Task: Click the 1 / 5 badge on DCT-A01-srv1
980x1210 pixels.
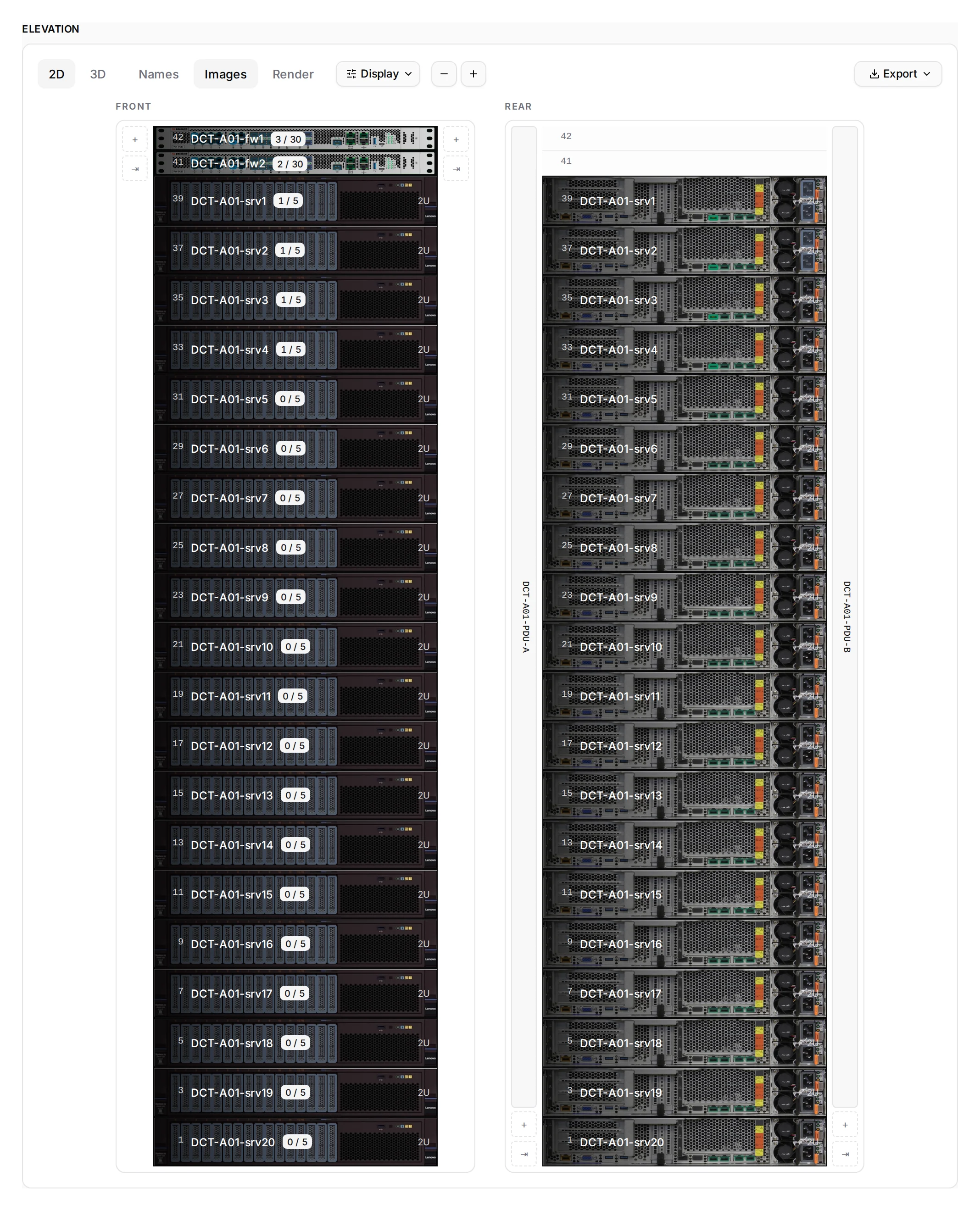Action: 288,201
